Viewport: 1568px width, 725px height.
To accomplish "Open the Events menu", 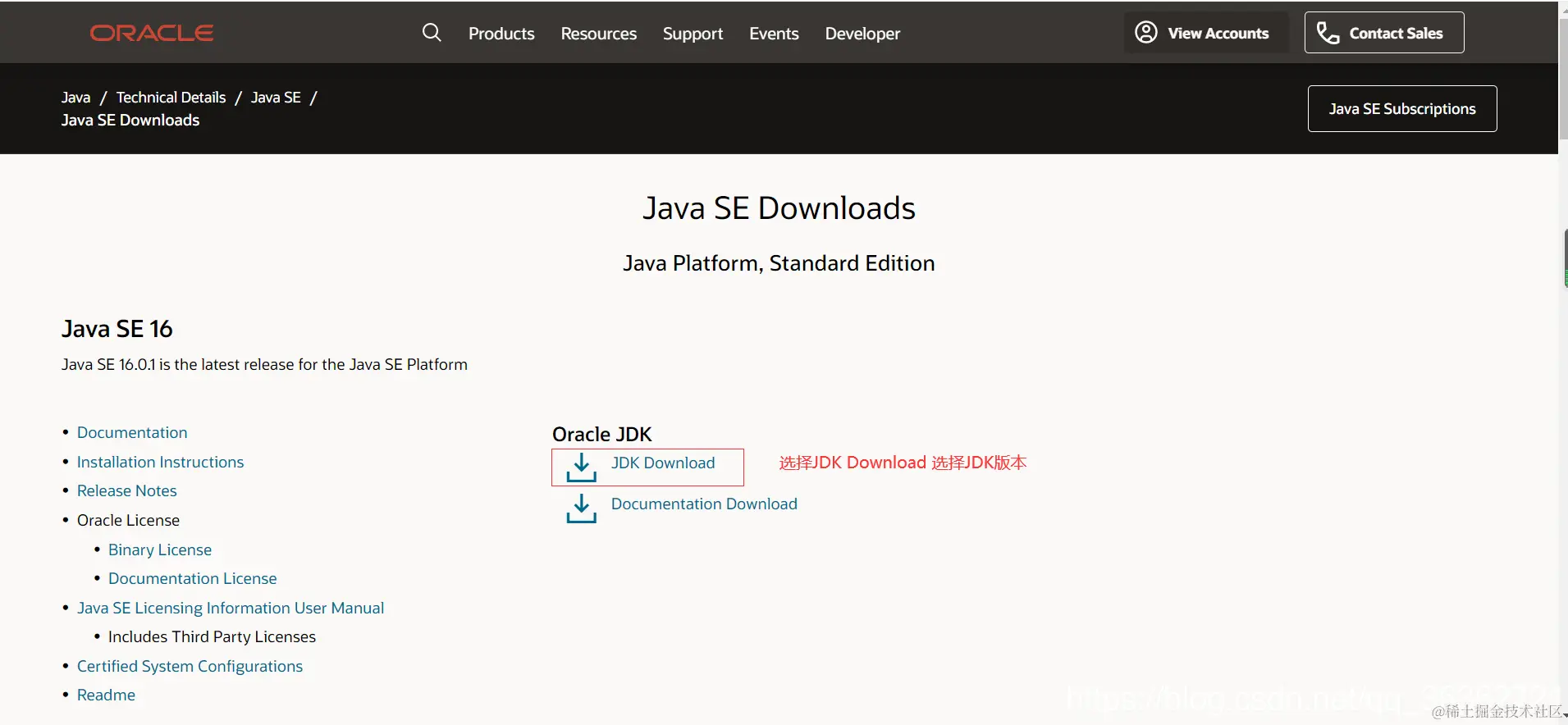I will click(774, 34).
